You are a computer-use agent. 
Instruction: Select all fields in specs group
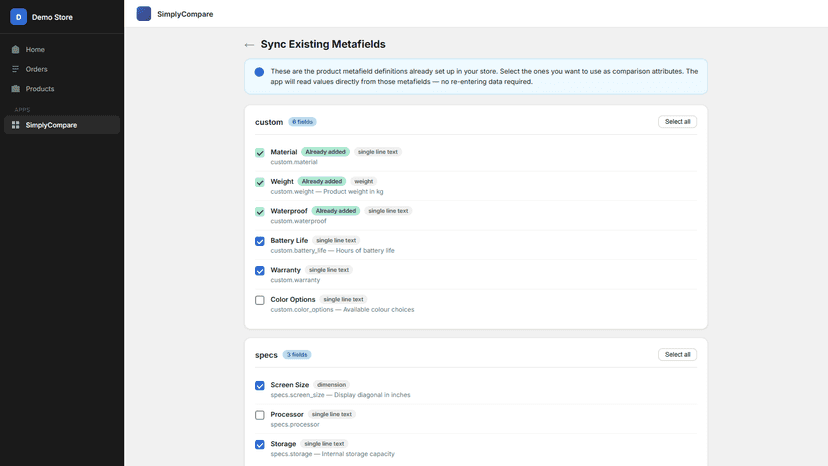pyautogui.click(x=678, y=355)
